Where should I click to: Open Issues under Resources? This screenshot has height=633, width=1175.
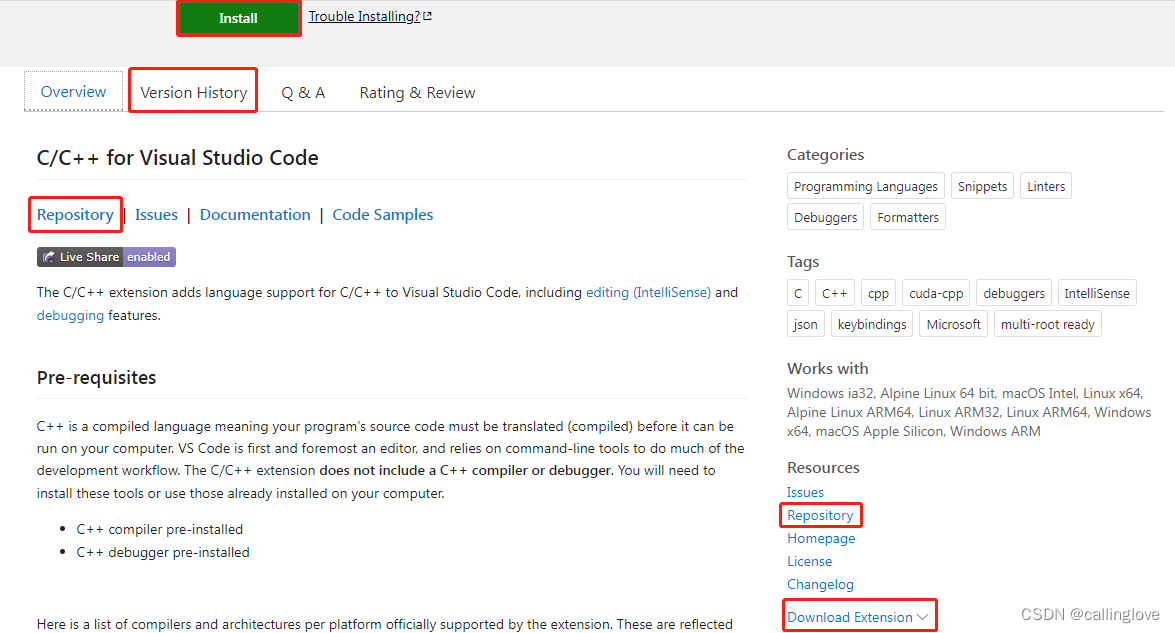(805, 492)
